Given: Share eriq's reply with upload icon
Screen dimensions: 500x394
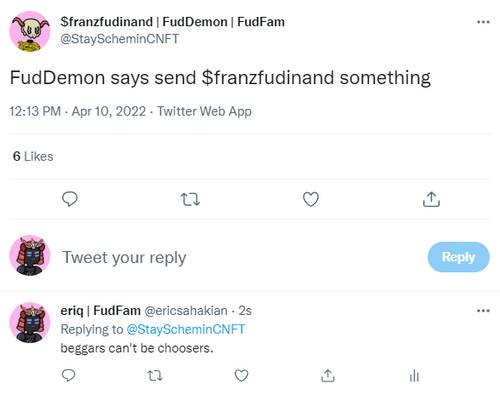Looking at the screenshot, I should [x=328, y=375].
